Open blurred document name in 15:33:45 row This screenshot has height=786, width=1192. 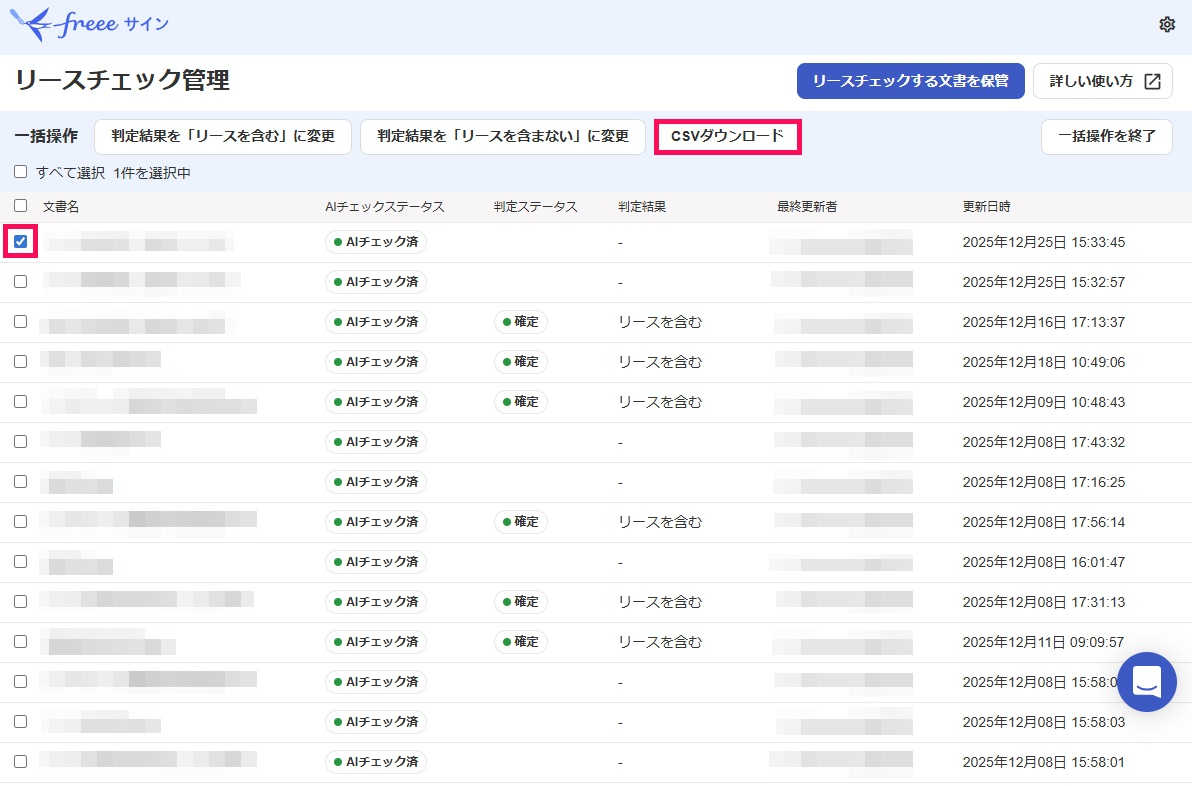138,243
